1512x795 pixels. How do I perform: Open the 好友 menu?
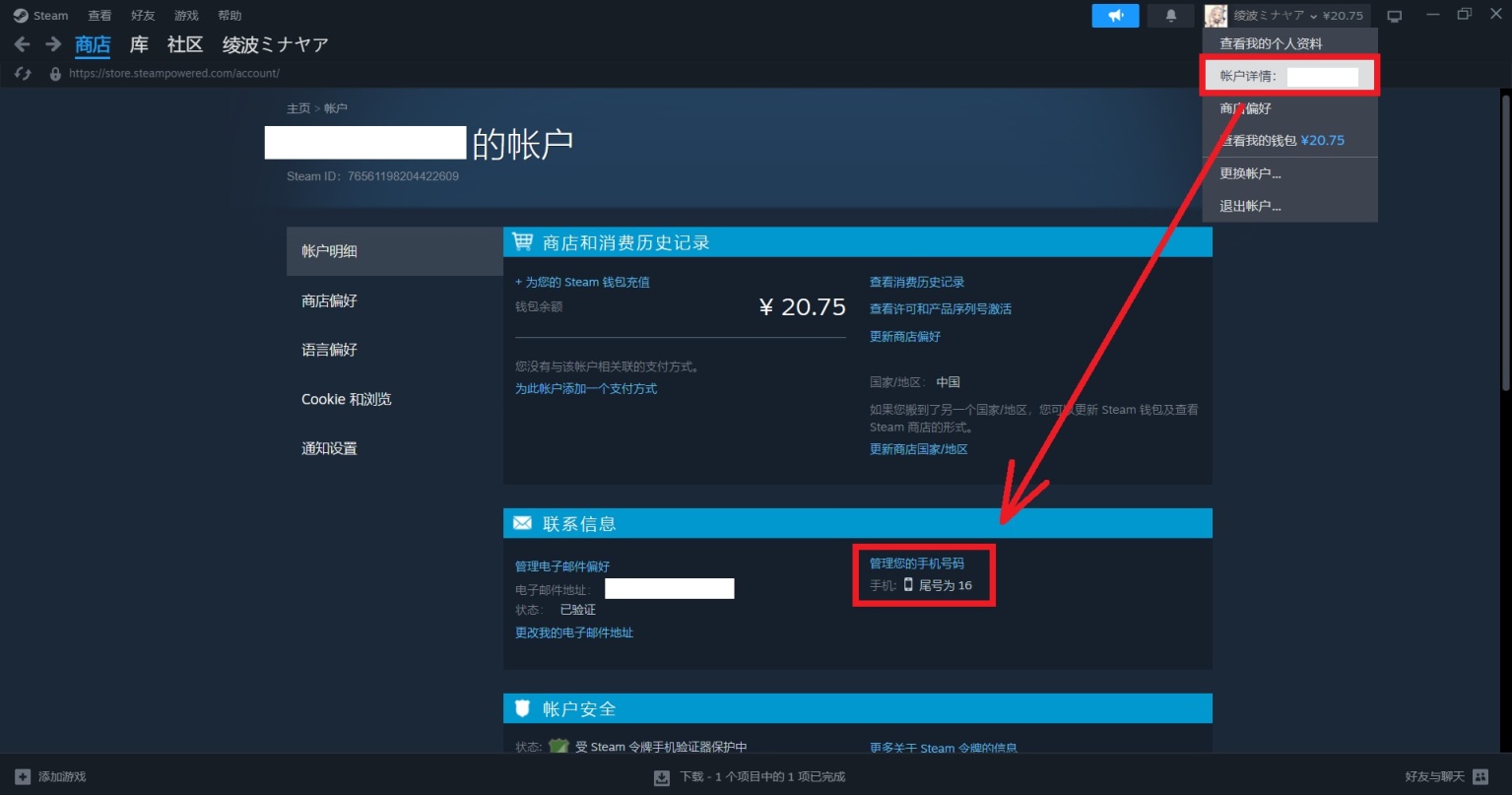[x=143, y=16]
